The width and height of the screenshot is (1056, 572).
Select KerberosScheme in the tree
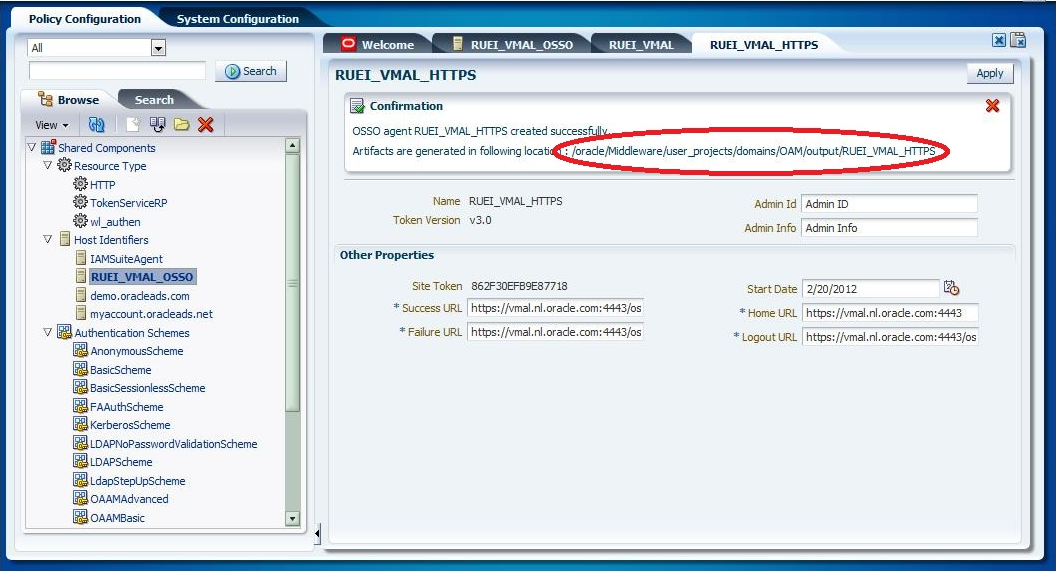(x=130, y=424)
